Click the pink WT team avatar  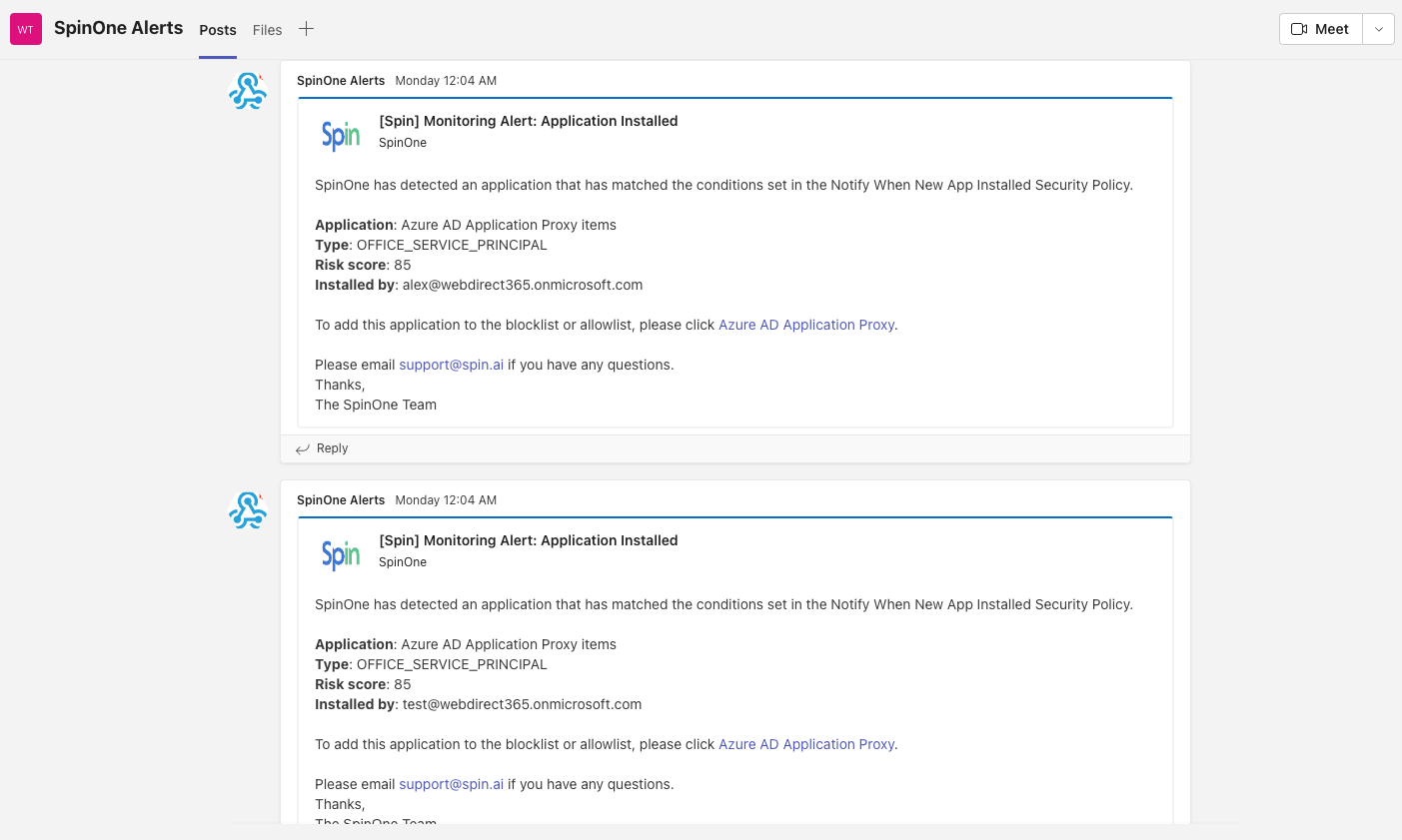pyautogui.click(x=26, y=29)
